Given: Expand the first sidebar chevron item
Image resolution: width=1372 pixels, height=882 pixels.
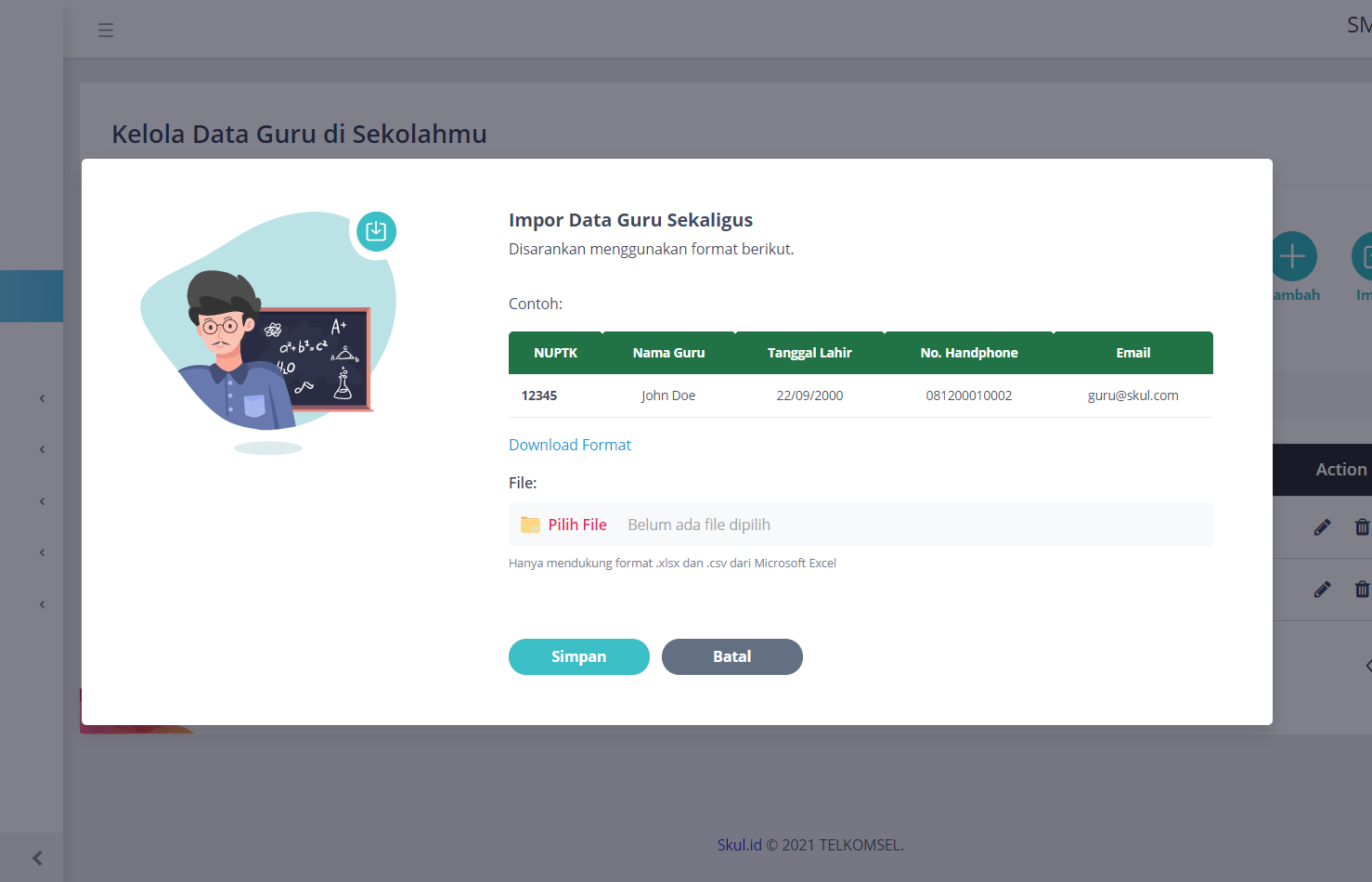Looking at the screenshot, I should point(42,398).
